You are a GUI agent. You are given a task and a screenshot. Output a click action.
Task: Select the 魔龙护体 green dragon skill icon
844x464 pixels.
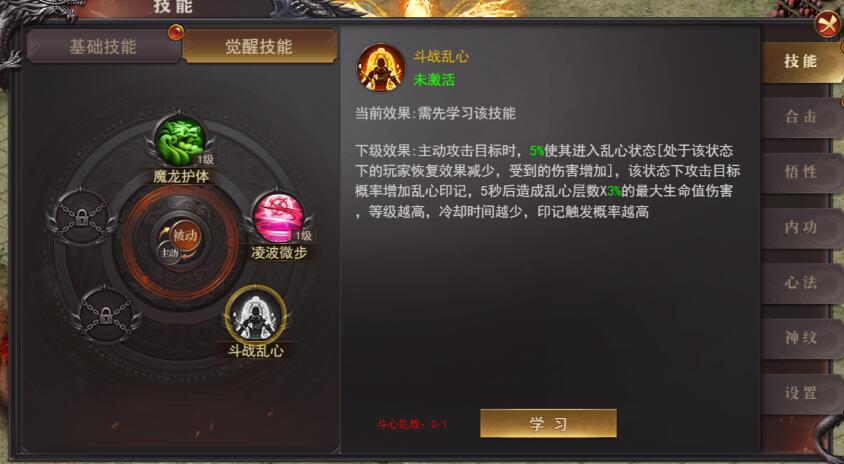pos(180,141)
